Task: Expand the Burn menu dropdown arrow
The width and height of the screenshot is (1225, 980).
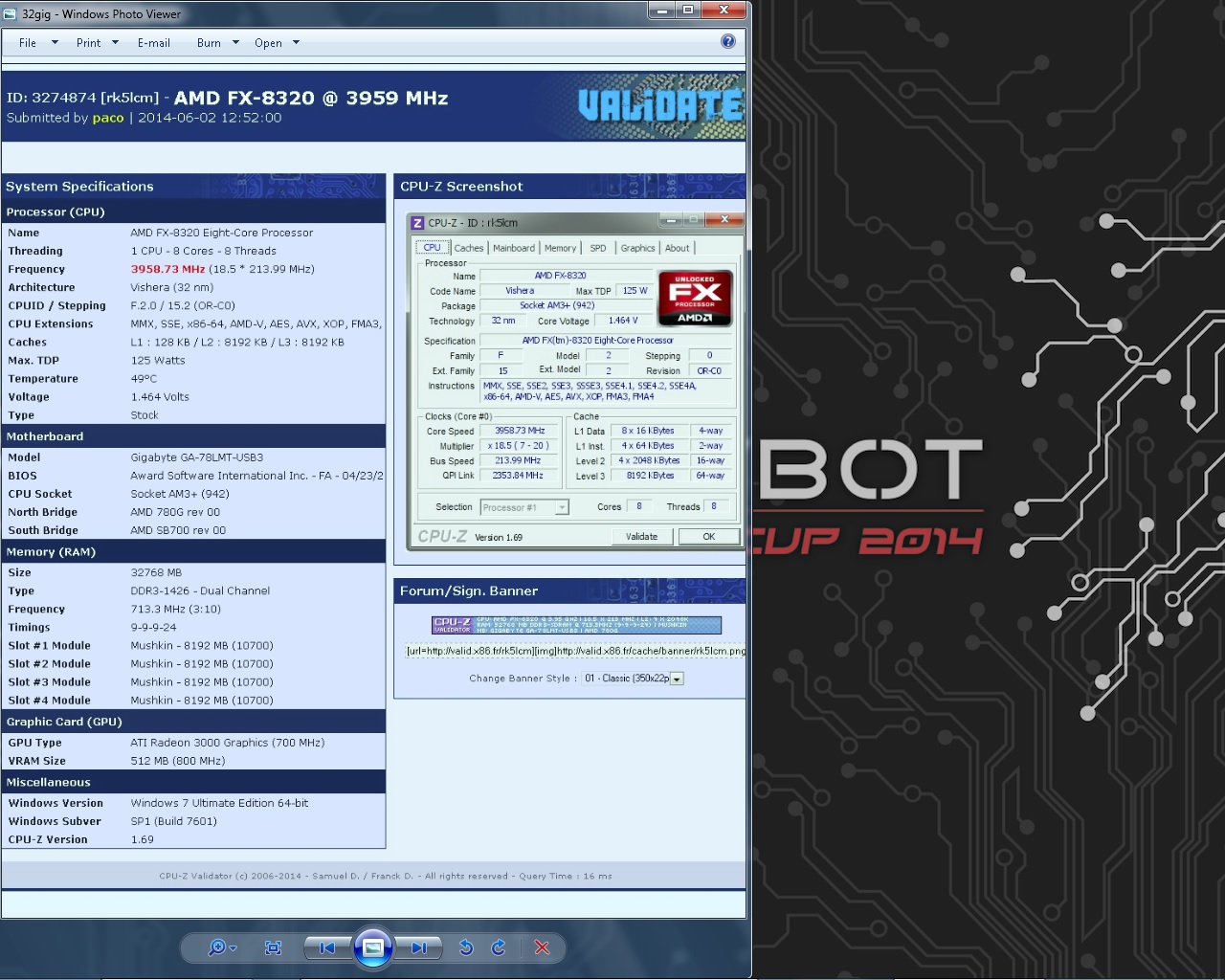Action: point(235,42)
